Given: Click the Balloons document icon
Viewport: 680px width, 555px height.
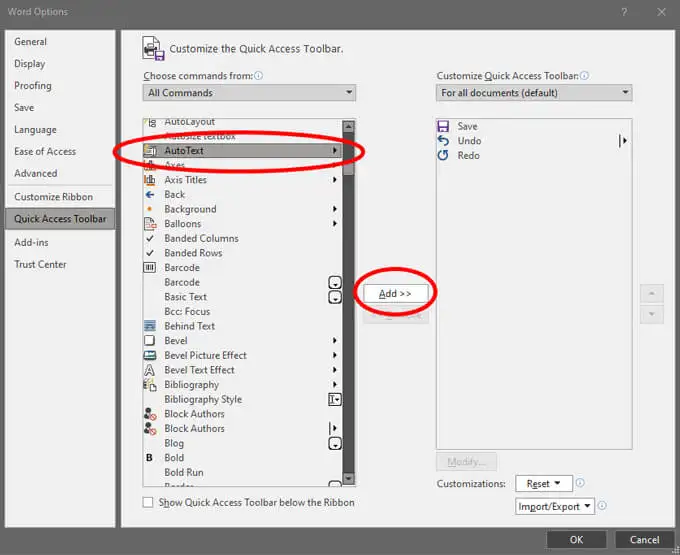Looking at the screenshot, I should click(150, 224).
